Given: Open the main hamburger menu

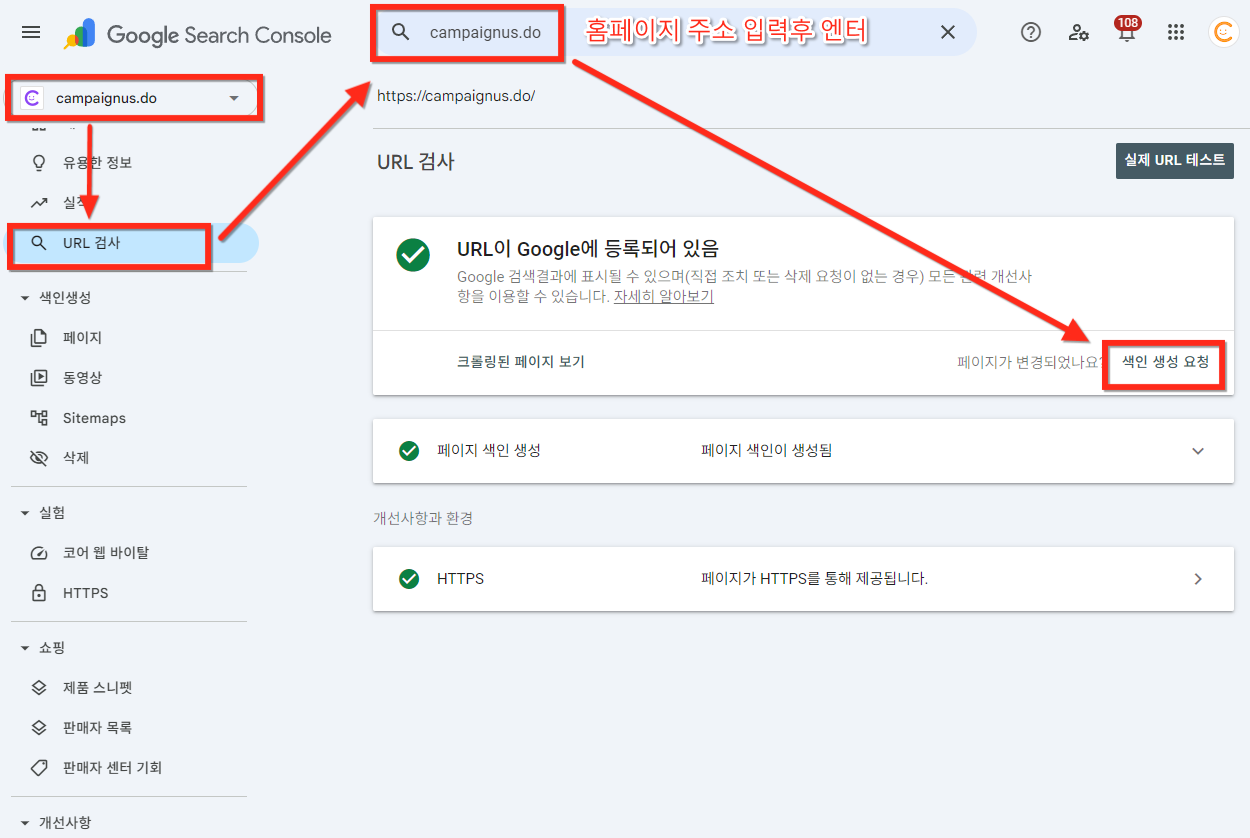Looking at the screenshot, I should [31, 33].
